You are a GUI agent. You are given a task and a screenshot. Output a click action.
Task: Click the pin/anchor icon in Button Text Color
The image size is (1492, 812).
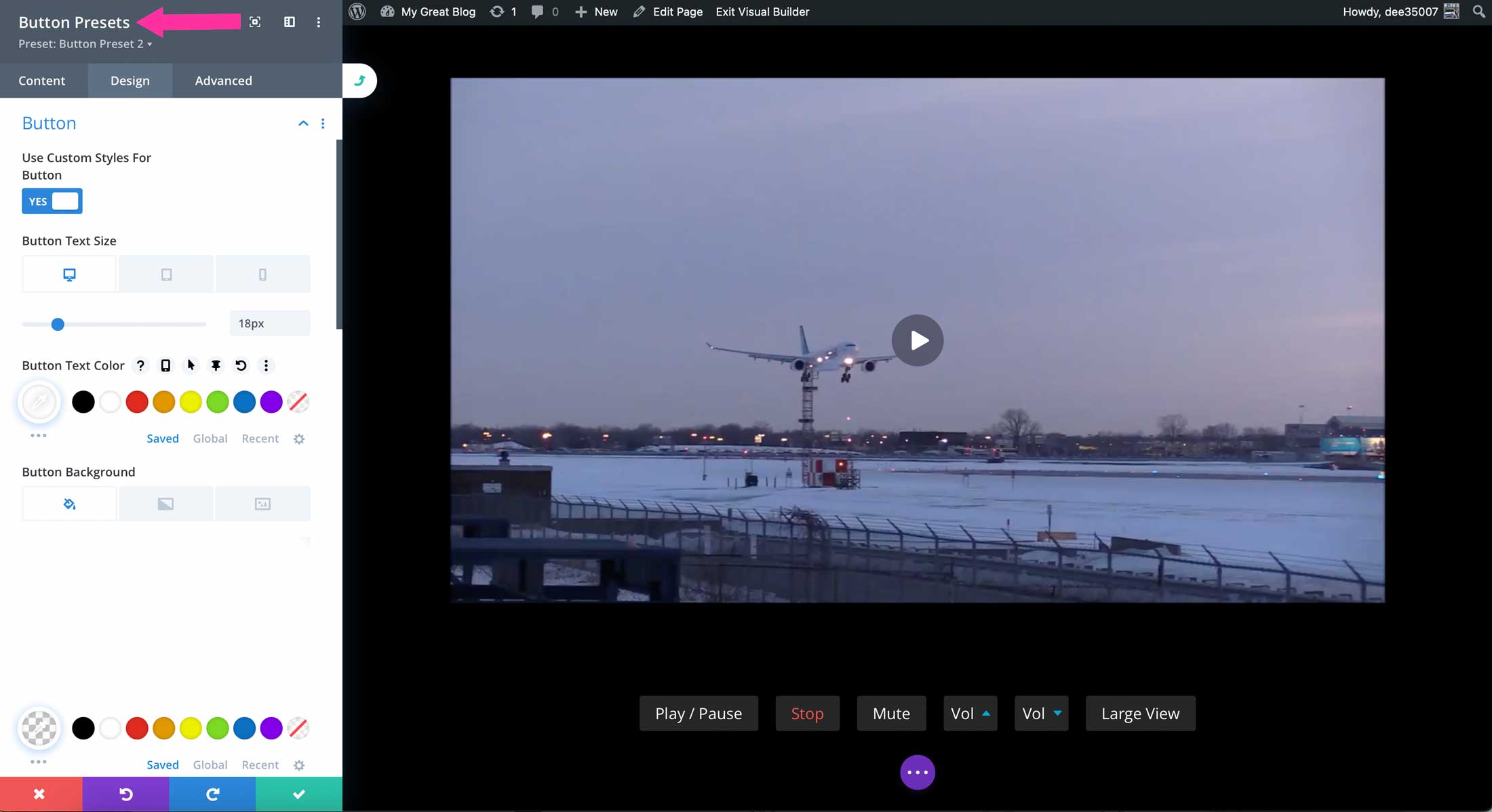coord(216,365)
